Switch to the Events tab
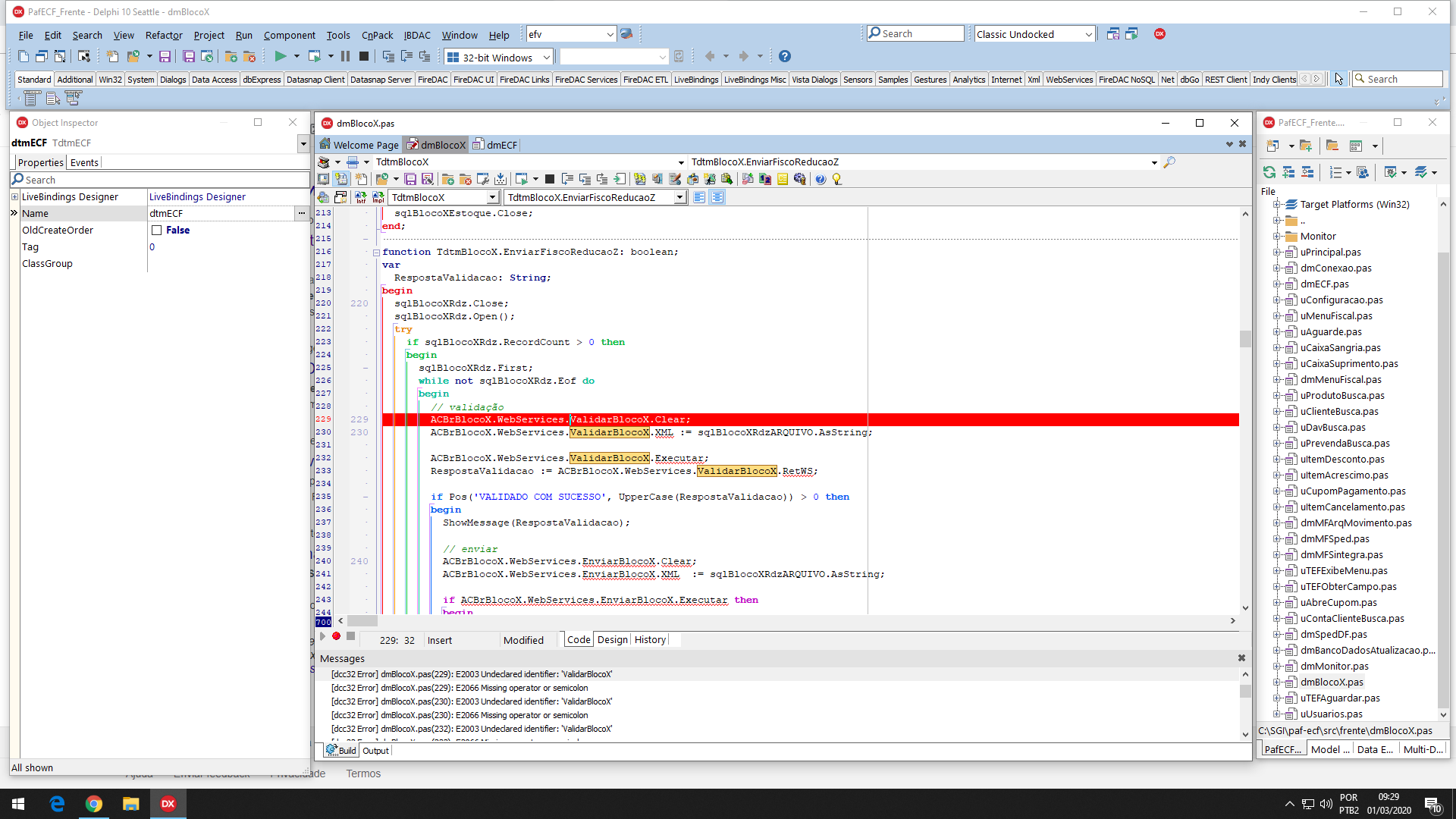Viewport: 1456px width, 819px height. click(x=84, y=162)
